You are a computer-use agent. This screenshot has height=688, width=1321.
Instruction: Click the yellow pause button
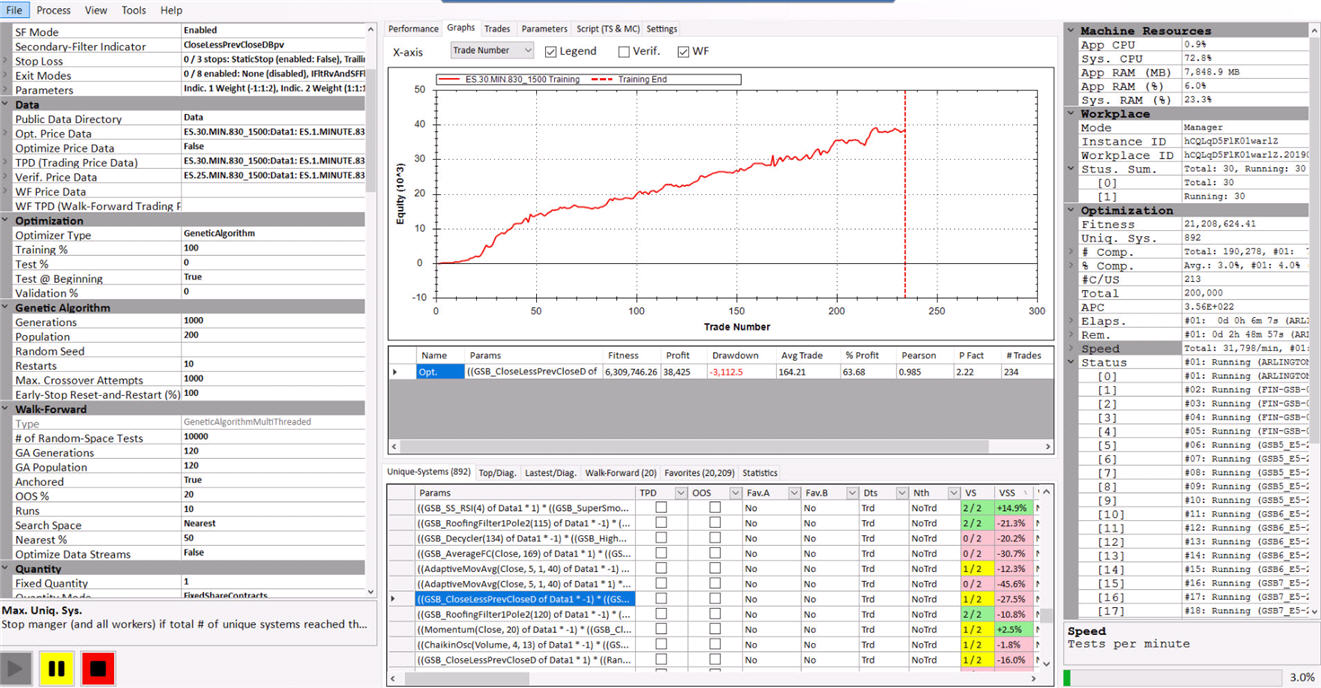click(x=57, y=667)
